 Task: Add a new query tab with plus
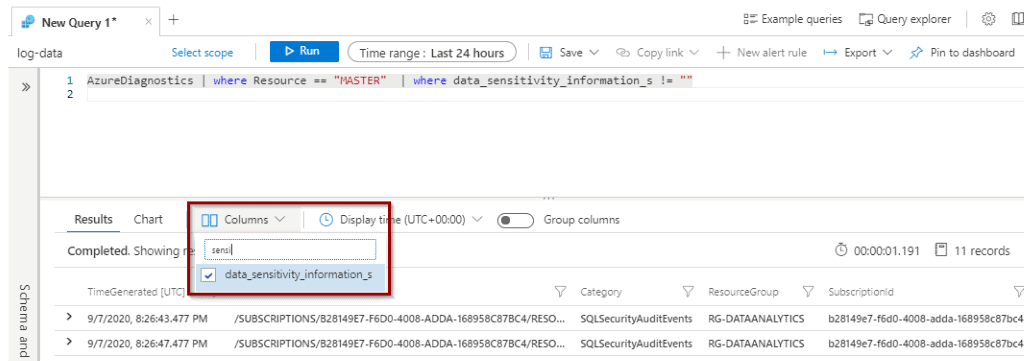173,20
